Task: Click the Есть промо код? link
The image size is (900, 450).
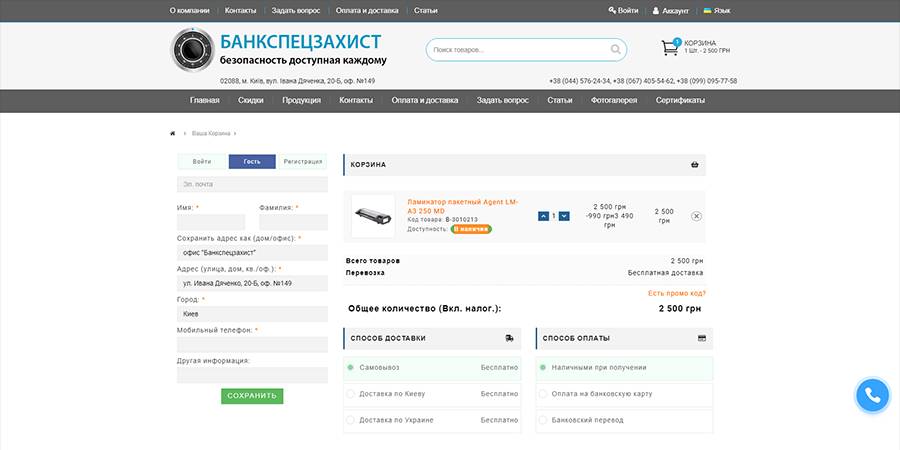Action: pos(676,293)
